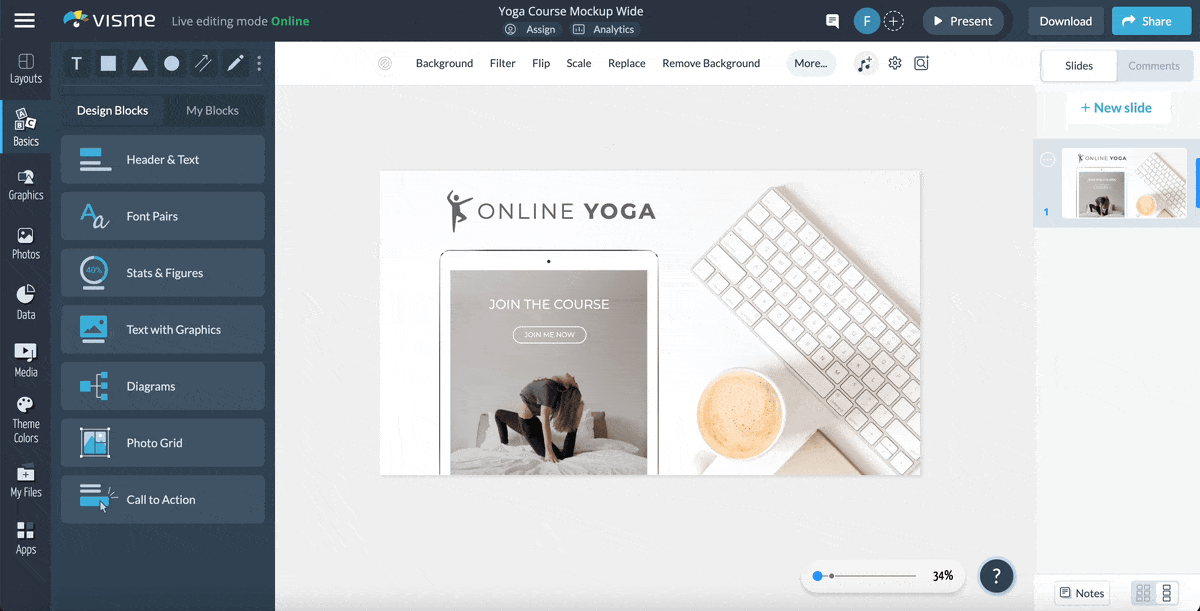Select the Circle shape tool
Image resolution: width=1200 pixels, height=611 pixels.
click(x=170, y=63)
